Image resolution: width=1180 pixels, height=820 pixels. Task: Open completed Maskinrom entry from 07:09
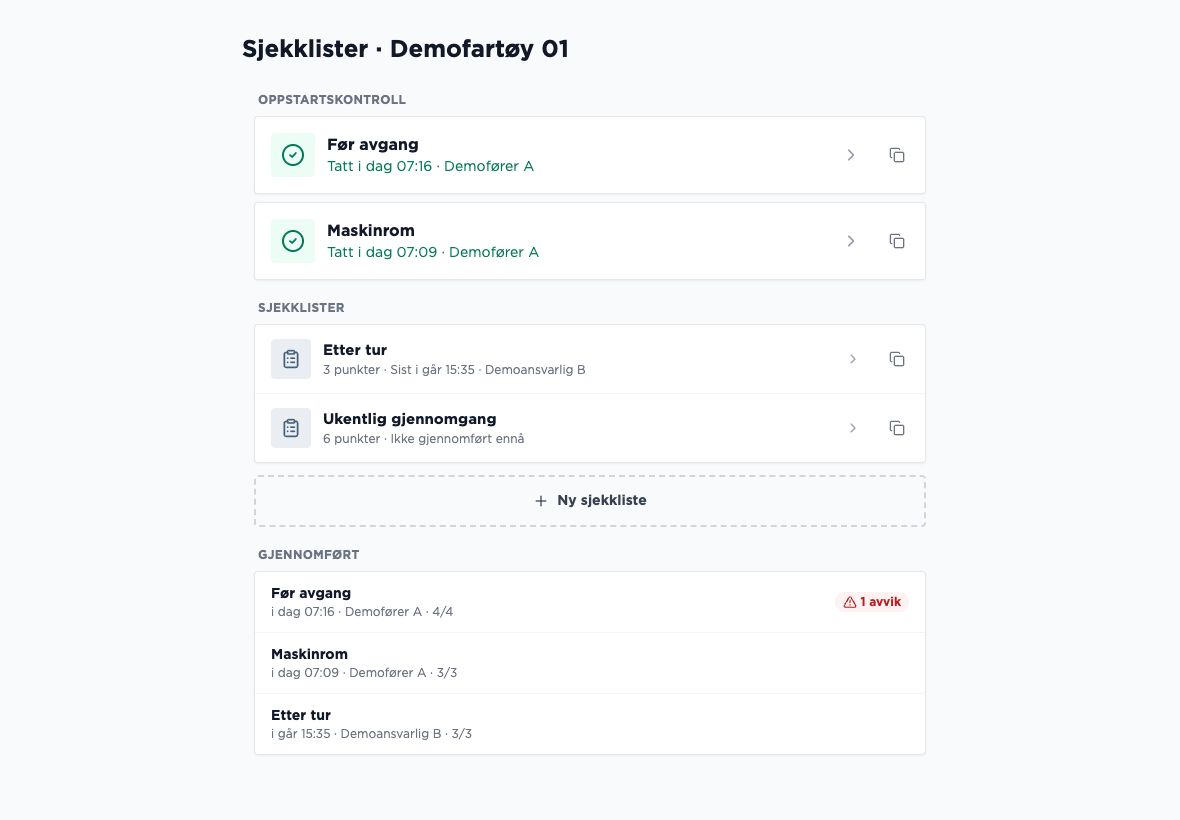pos(590,663)
